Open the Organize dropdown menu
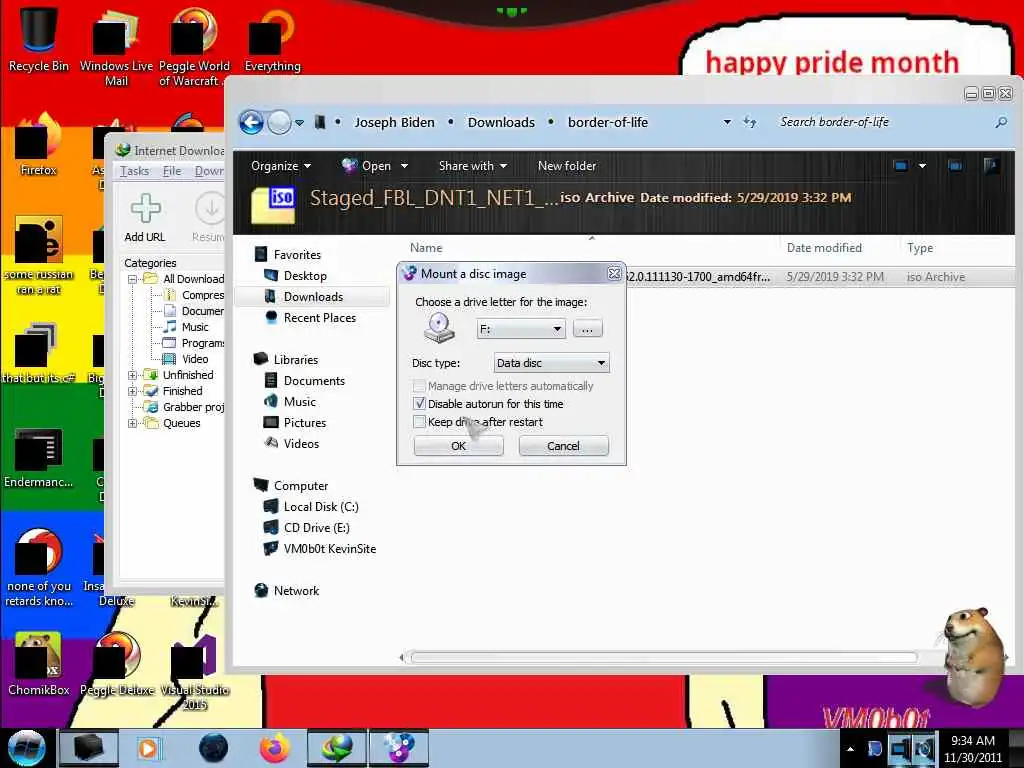Screen dimensions: 1024x768 (281, 166)
